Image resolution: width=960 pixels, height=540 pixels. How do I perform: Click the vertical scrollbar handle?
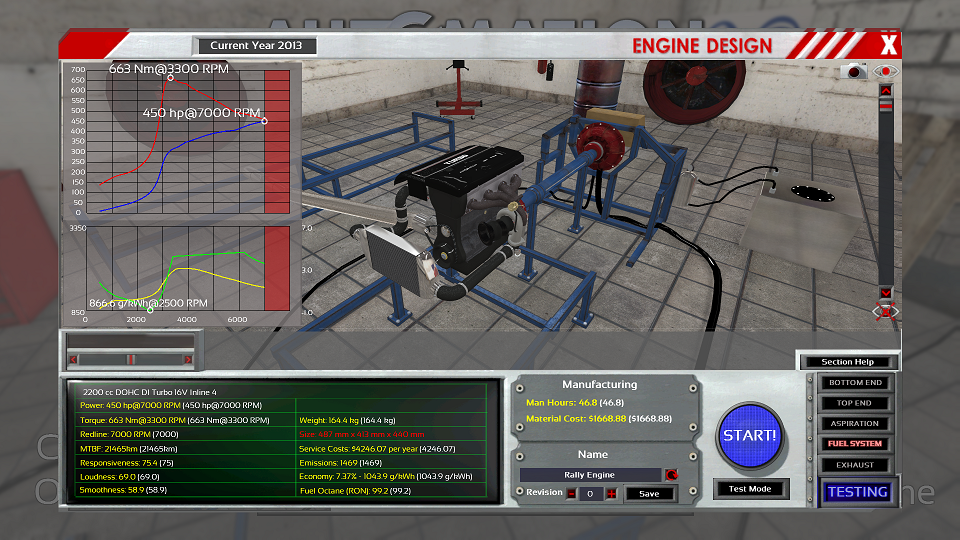[x=885, y=106]
